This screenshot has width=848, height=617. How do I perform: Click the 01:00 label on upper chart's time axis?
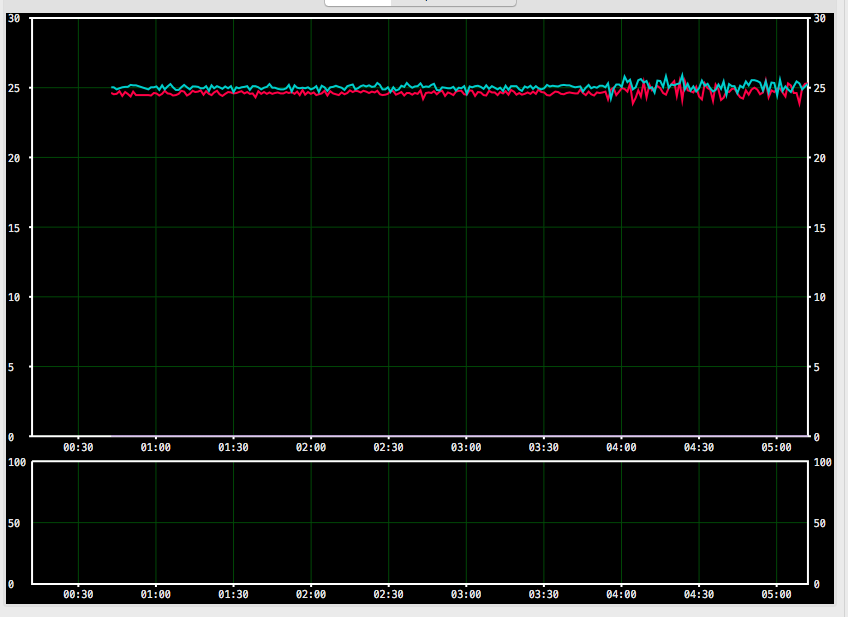pos(155,448)
